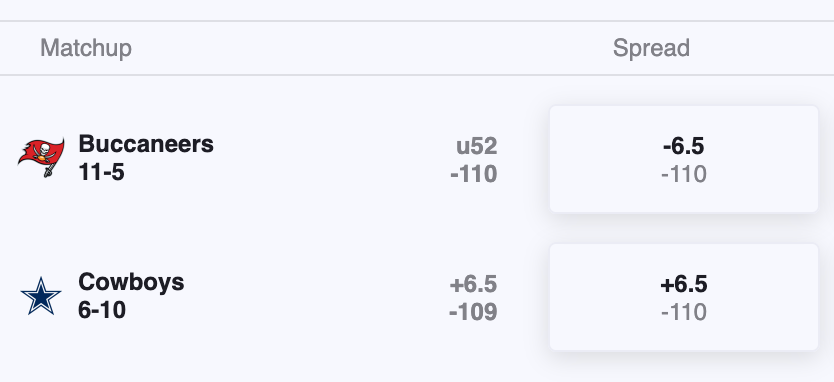
Task: Click the Matchup column header
Action: pyautogui.click(x=86, y=48)
